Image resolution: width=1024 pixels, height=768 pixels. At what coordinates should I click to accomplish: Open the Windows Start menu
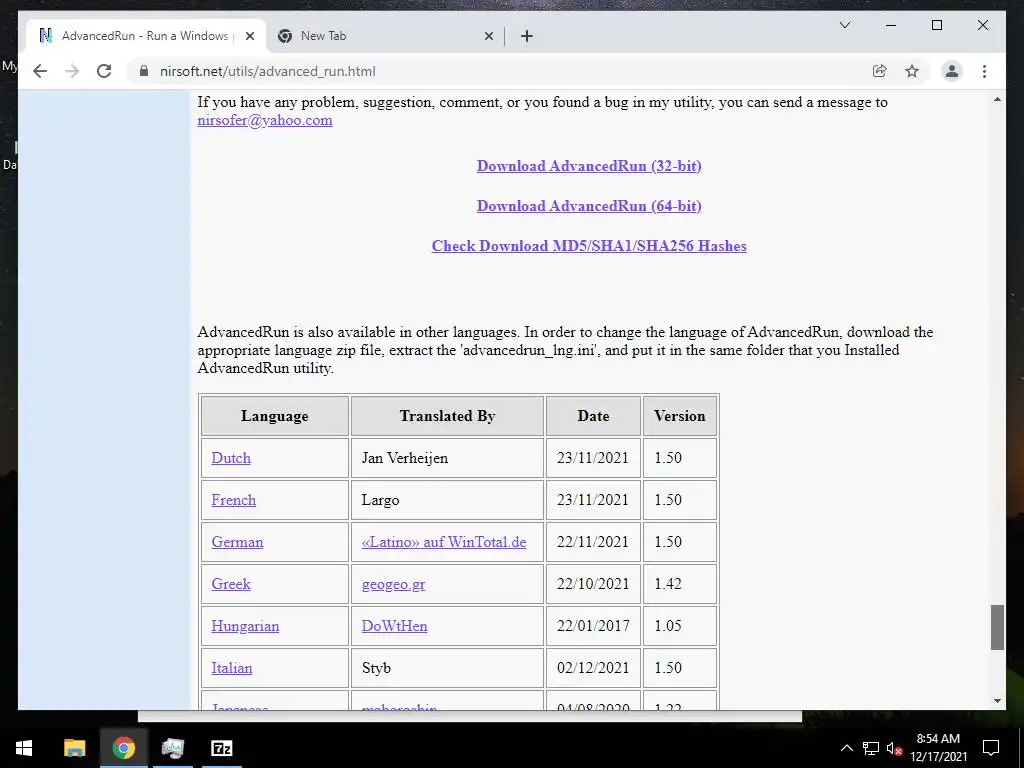[x=24, y=748]
